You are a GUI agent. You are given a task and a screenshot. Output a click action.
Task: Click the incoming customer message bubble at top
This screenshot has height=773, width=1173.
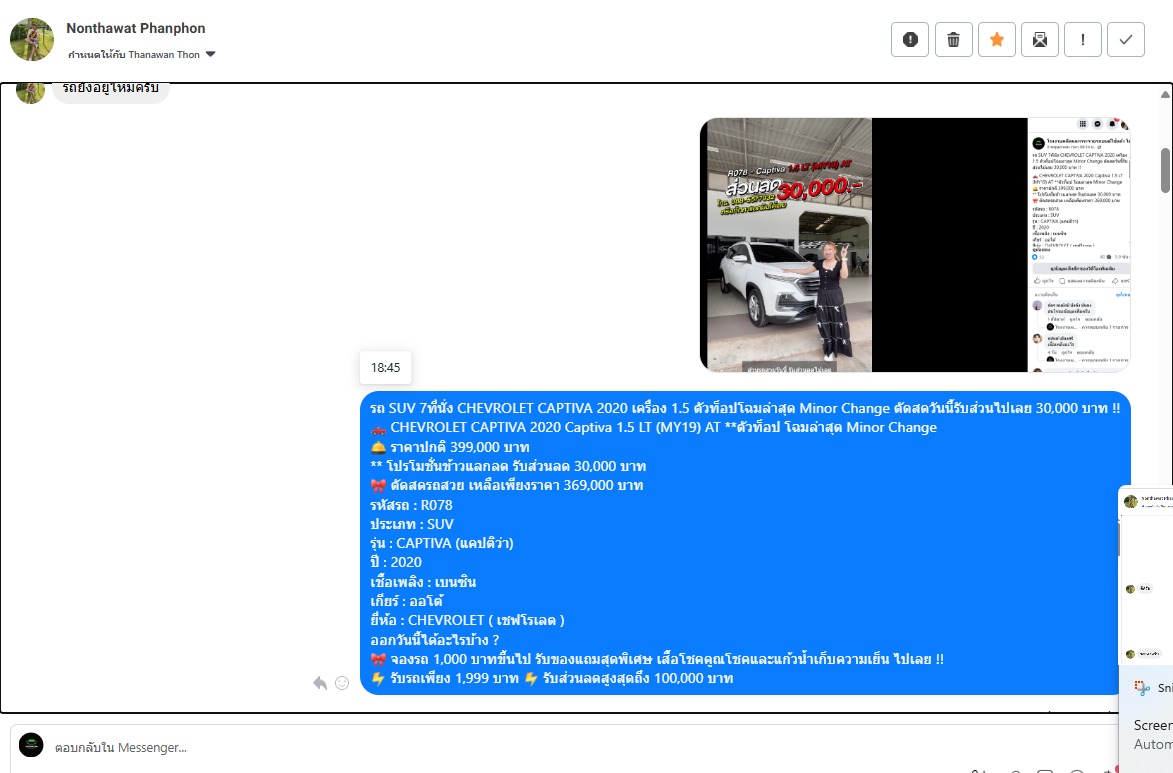[x=111, y=91]
